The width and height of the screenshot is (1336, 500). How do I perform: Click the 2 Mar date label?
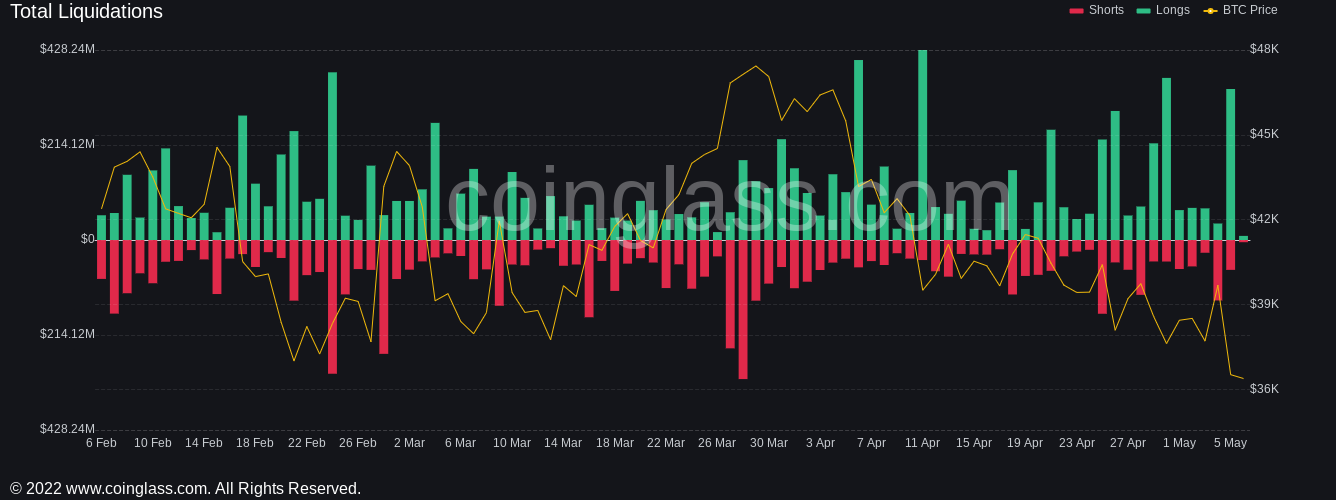tap(409, 443)
